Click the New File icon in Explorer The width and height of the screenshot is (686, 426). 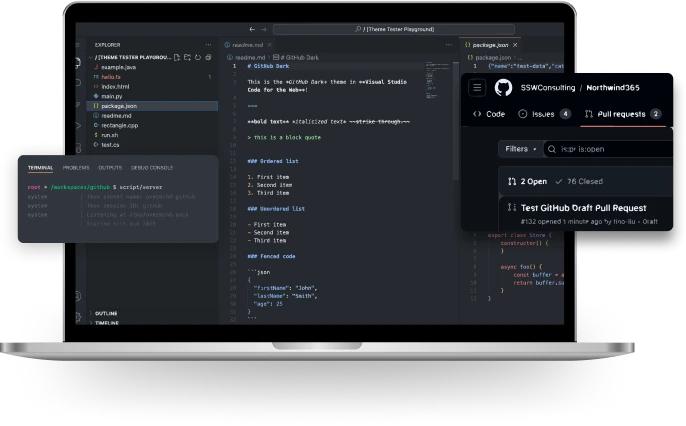(178, 57)
